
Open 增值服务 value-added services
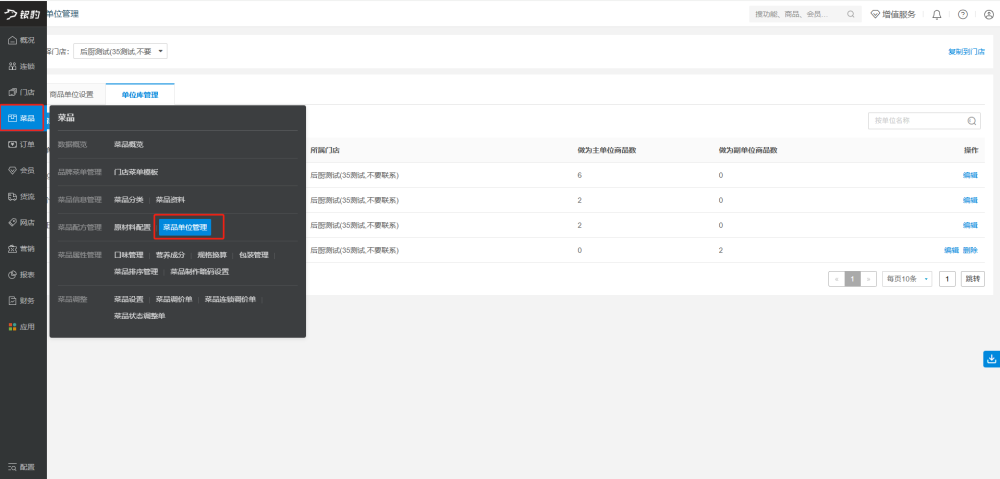coord(893,14)
